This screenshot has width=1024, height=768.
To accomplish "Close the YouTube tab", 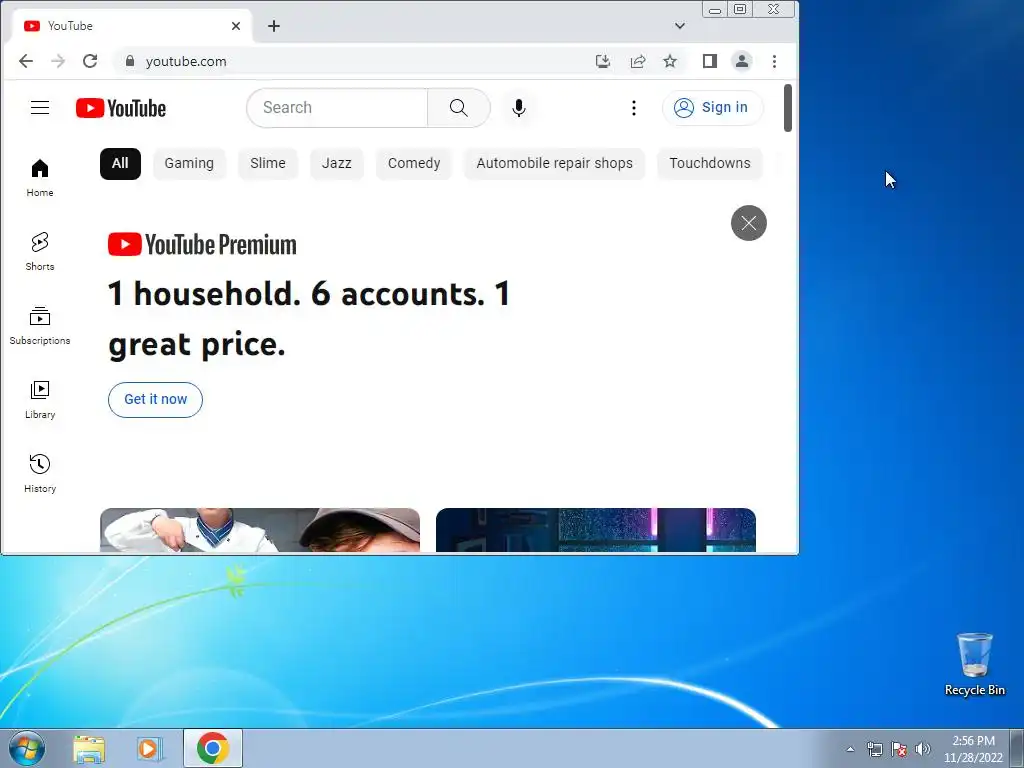I will pos(236,26).
